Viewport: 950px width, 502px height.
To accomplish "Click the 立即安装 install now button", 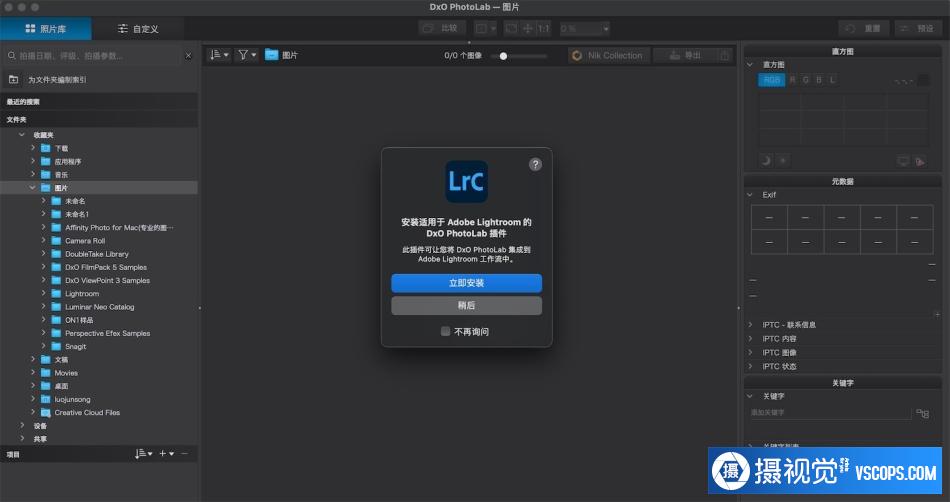I will 467,283.
